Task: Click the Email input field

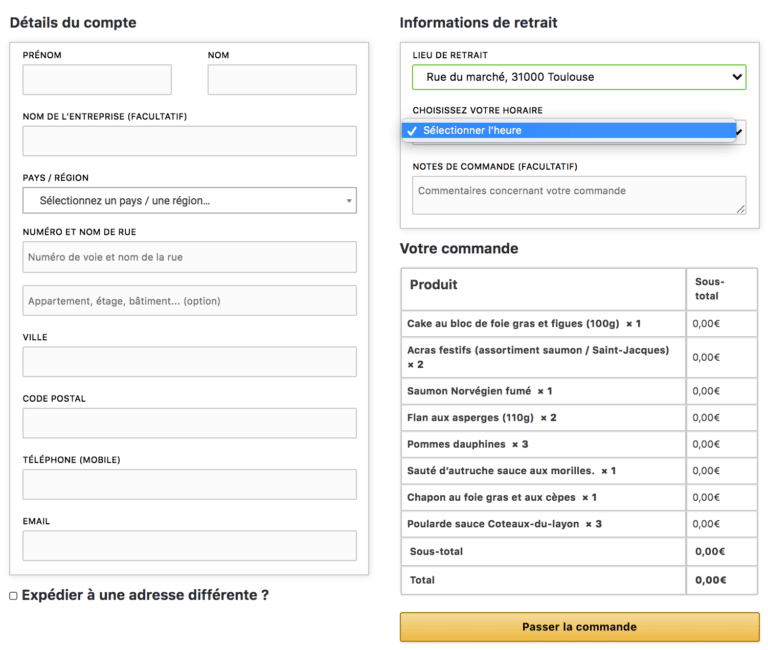Action: tap(190, 546)
